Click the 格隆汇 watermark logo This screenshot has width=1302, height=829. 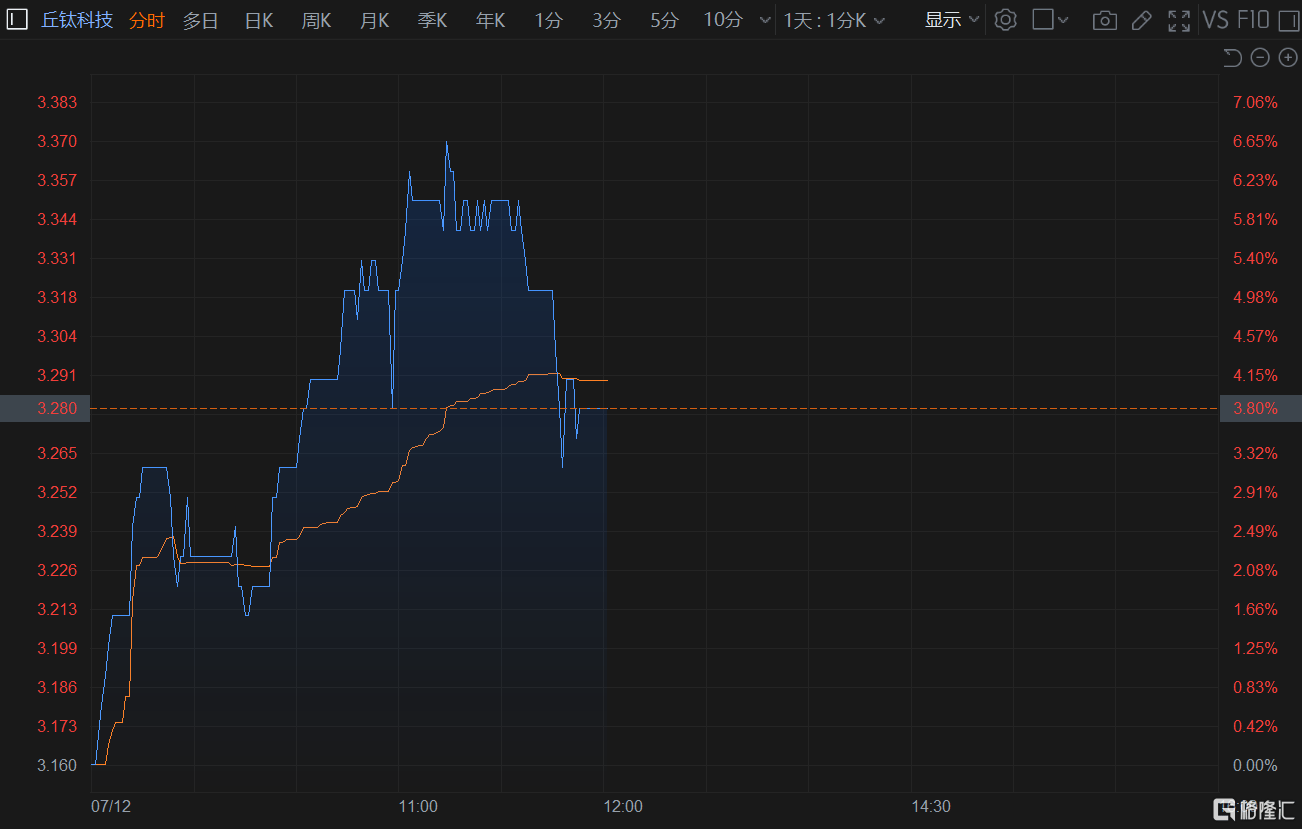point(1254,808)
